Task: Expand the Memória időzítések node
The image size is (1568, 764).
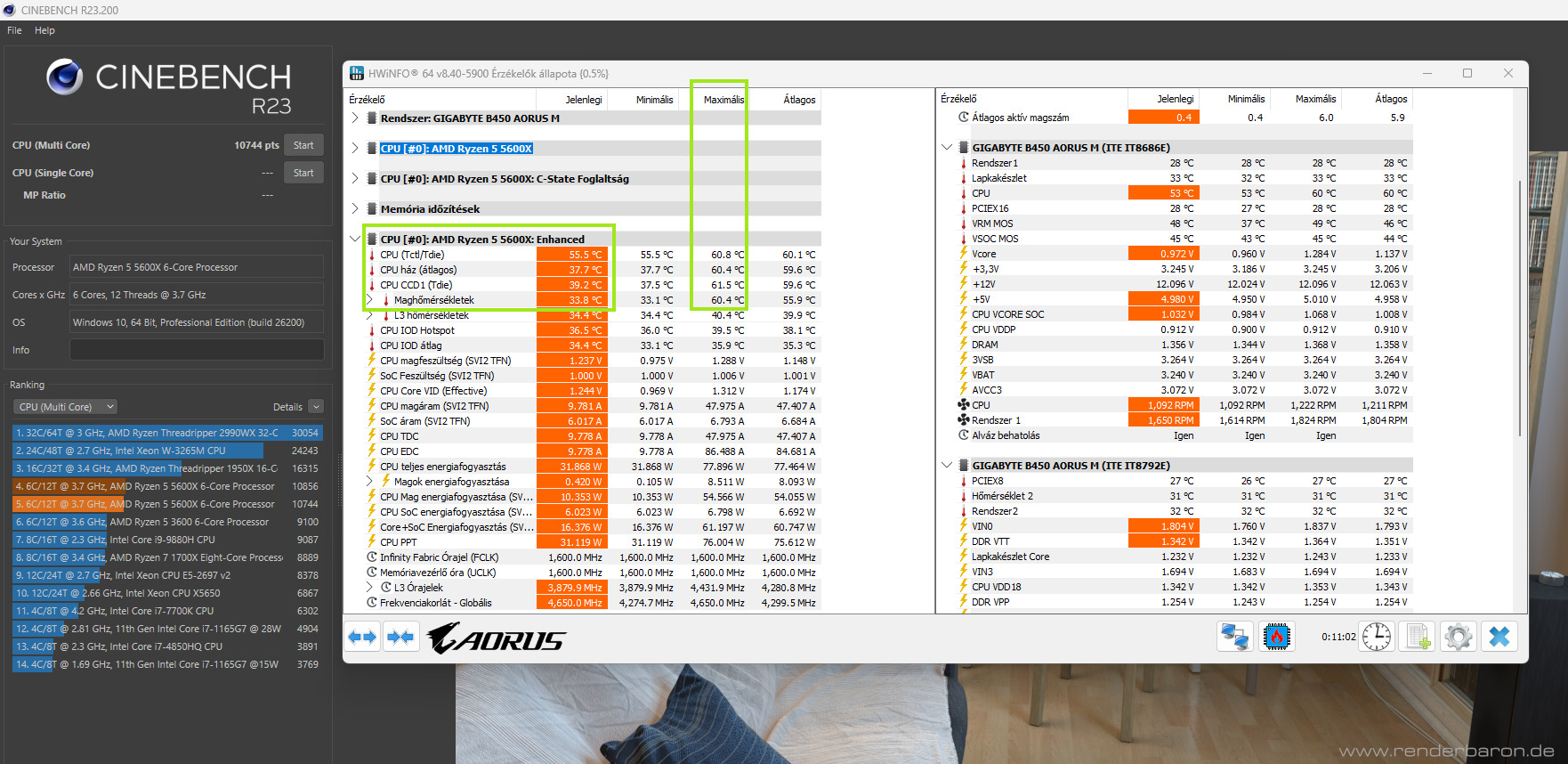Action: coord(355,209)
